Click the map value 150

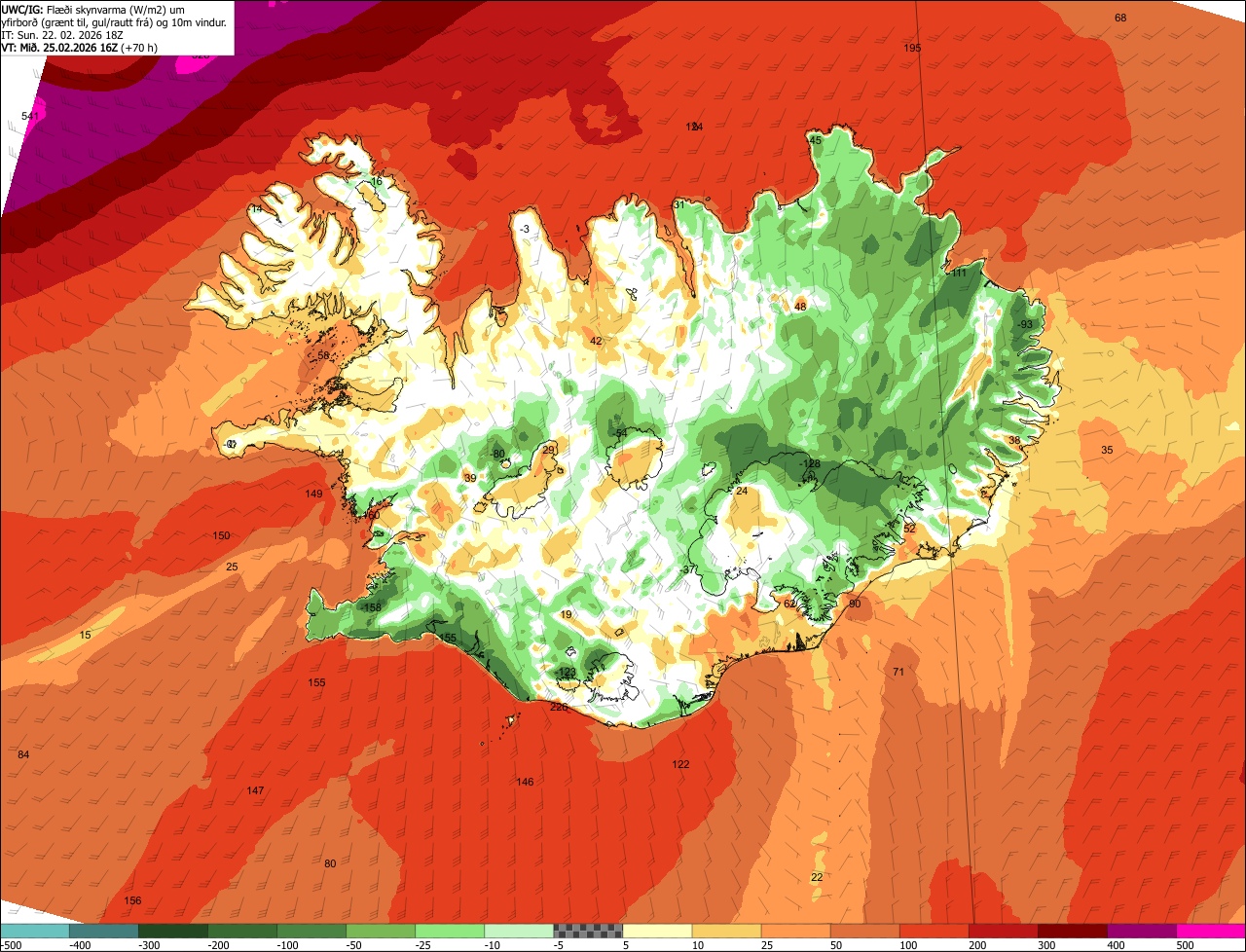click(221, 535)
